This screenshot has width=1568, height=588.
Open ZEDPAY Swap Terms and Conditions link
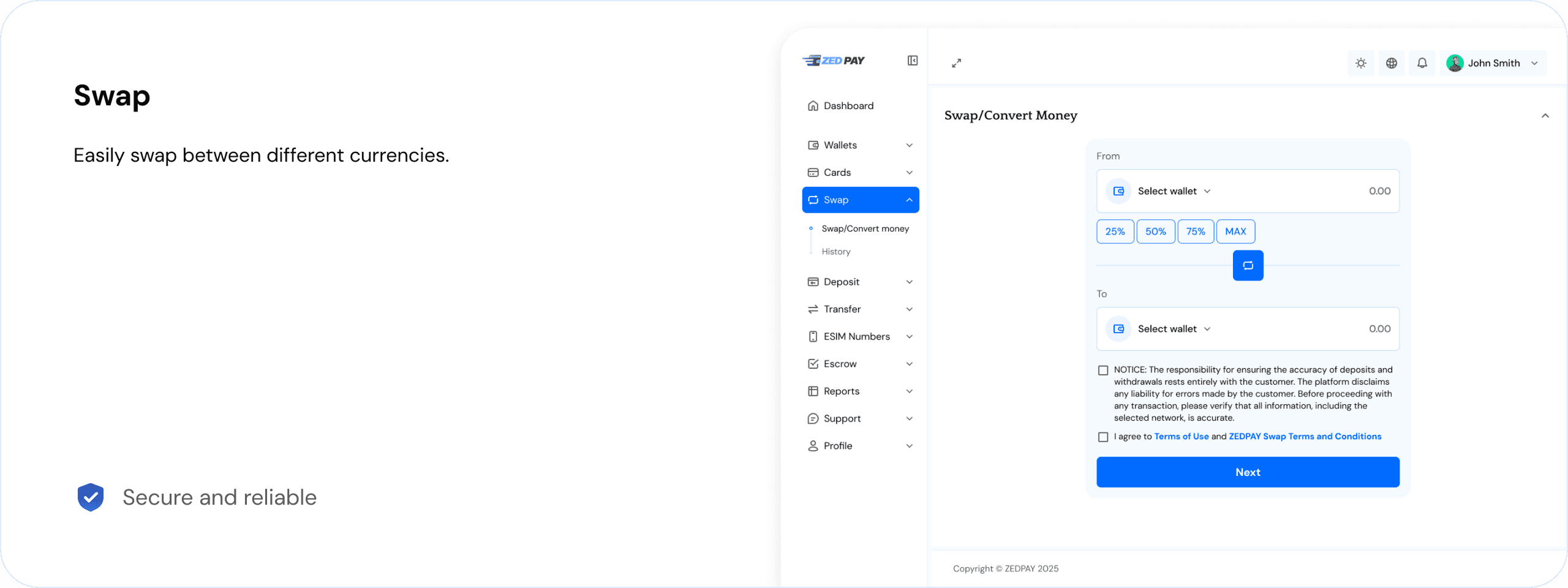(x=1305, y=436)
